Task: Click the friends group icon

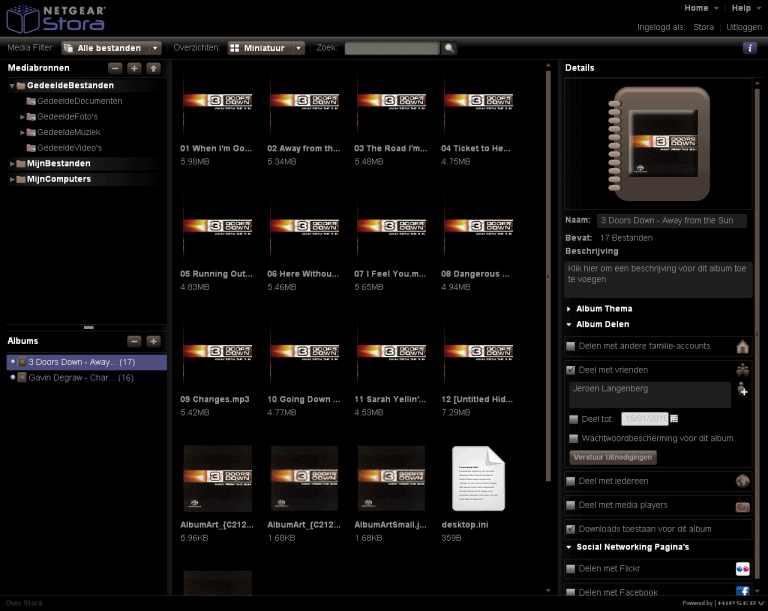Action: point(743,370)
